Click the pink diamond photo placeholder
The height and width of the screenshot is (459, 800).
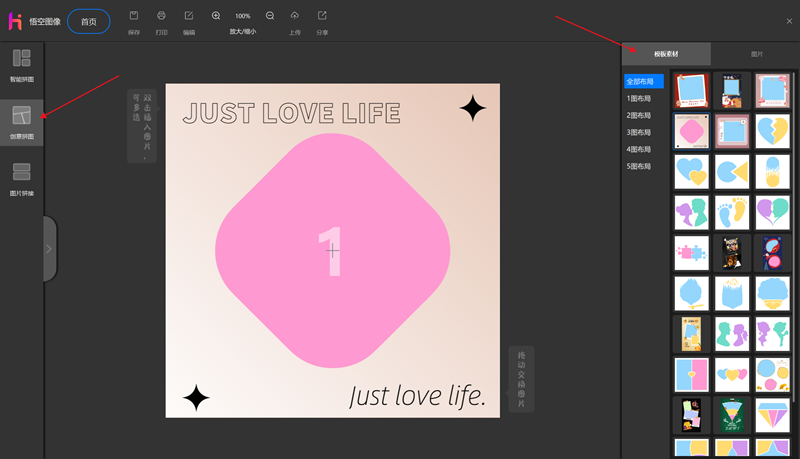coord(331,250)
